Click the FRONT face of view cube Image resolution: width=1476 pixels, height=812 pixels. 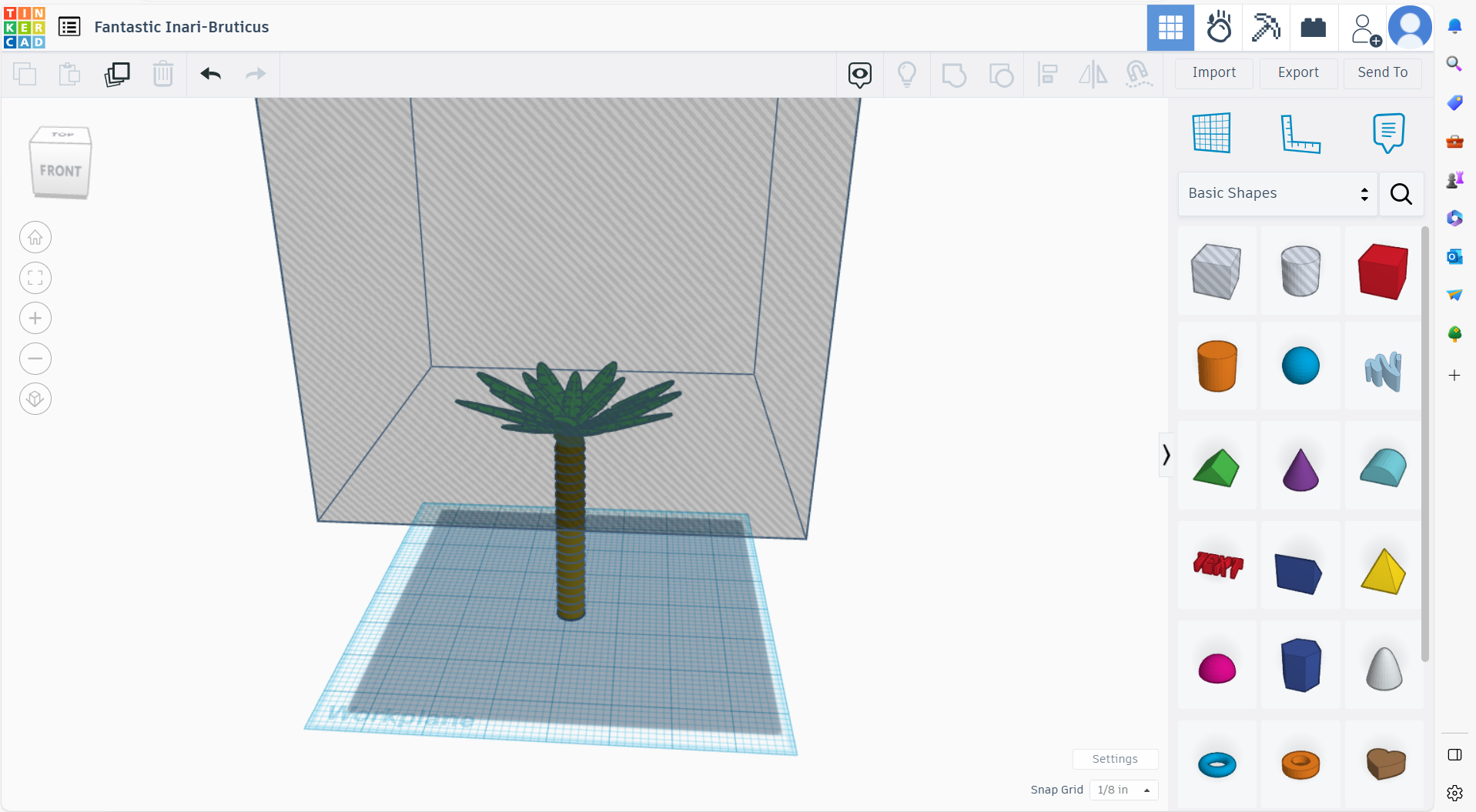coord(60,171)
